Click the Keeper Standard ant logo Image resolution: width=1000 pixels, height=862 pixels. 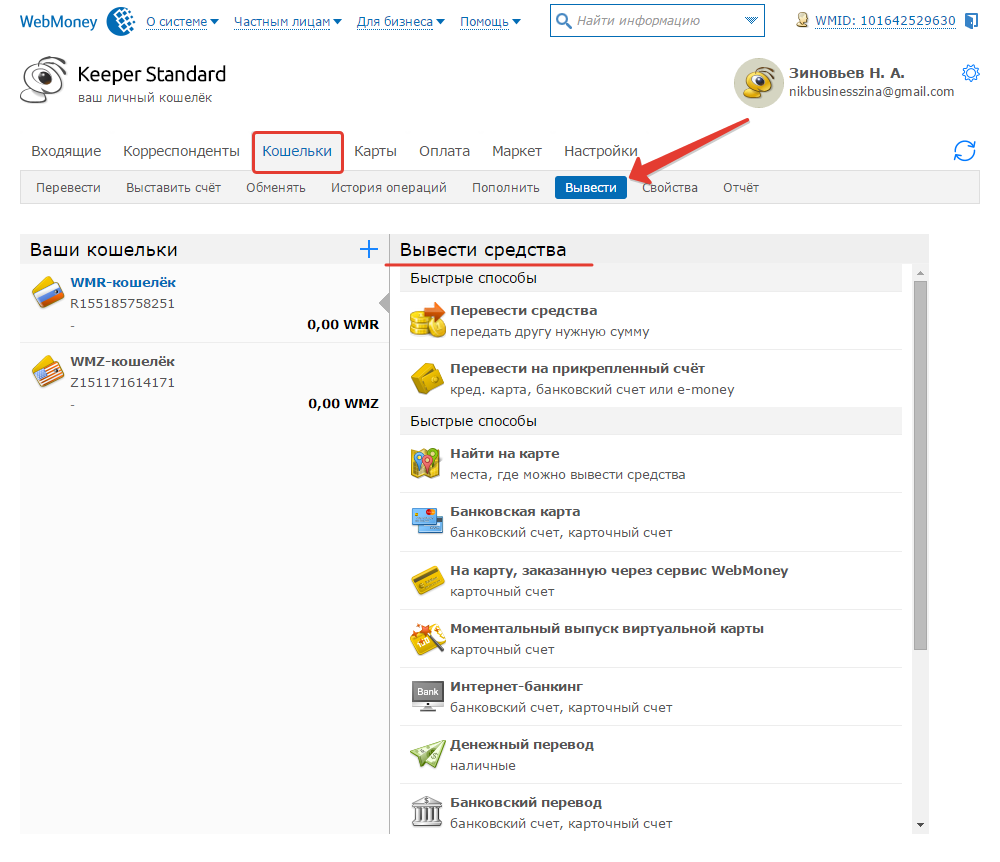tap(43, 80)
